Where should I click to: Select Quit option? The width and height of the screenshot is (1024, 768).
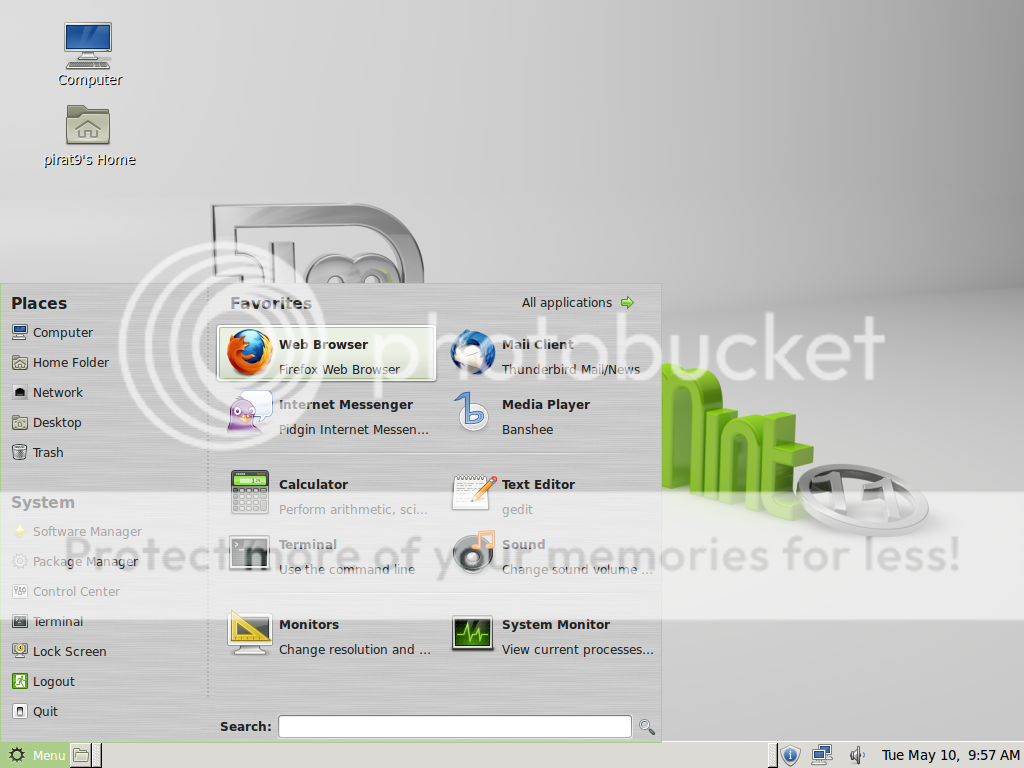coord(35,712)
